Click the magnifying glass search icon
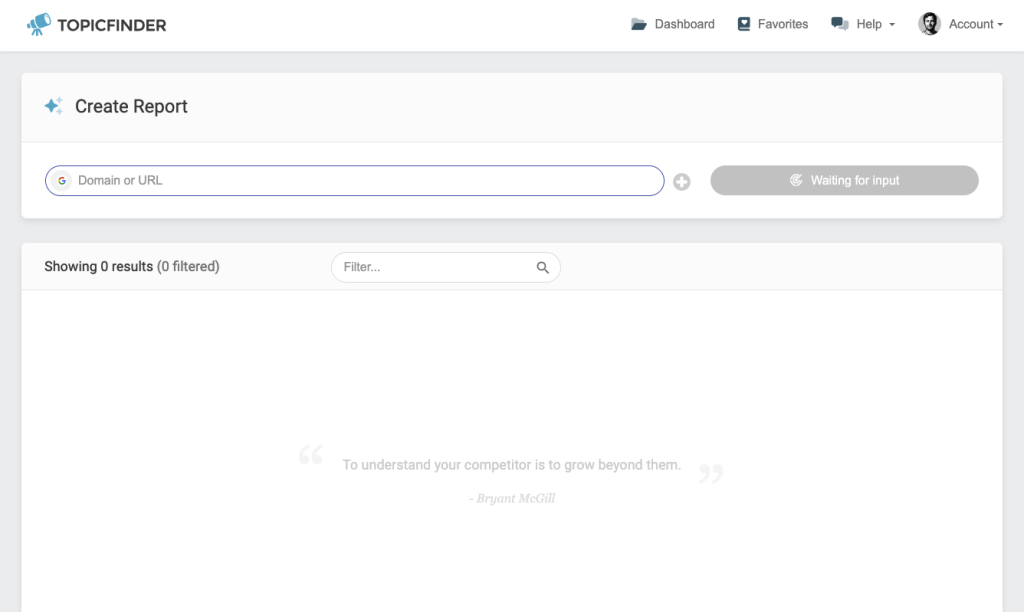1024x612 pixels. click(x=543, y=268)
